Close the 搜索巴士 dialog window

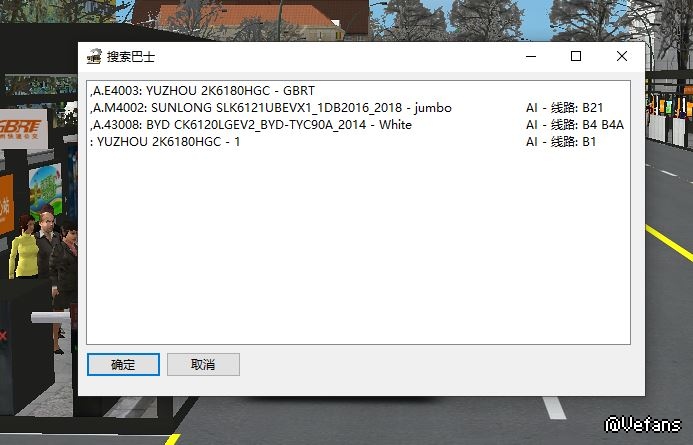(x=622, y=56)
